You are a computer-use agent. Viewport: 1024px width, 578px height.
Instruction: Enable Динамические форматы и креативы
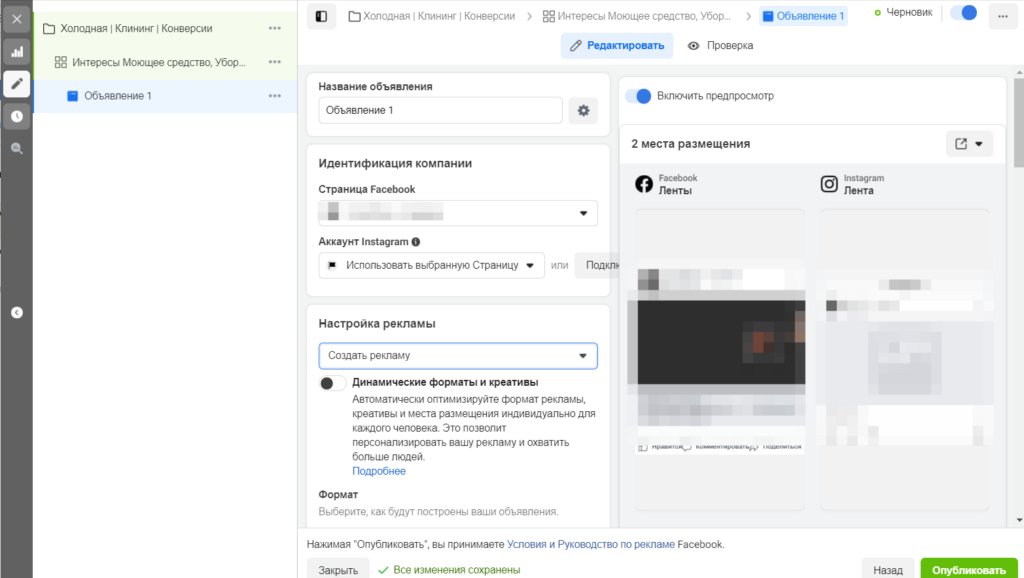pos(331,383)
